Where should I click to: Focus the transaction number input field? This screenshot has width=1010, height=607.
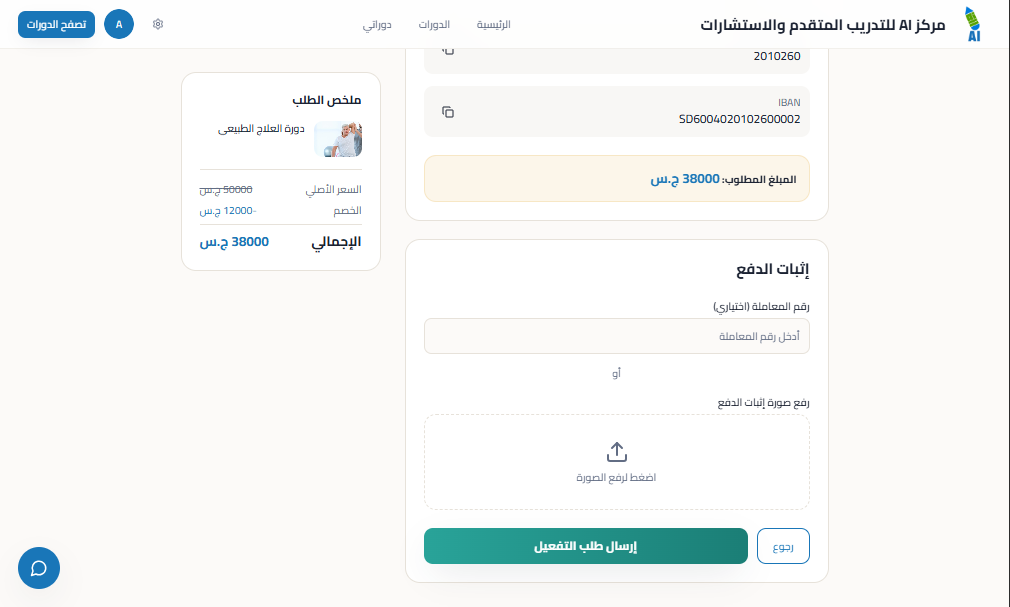(617, 336)
